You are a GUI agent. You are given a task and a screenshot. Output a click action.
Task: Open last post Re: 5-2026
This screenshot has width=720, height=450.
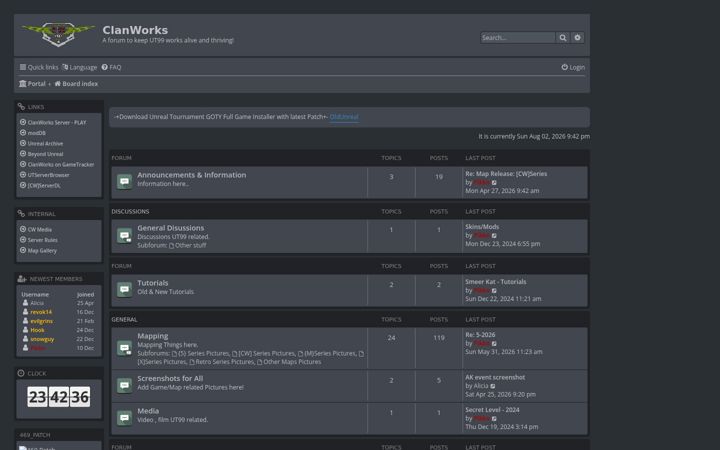[480, 335]
